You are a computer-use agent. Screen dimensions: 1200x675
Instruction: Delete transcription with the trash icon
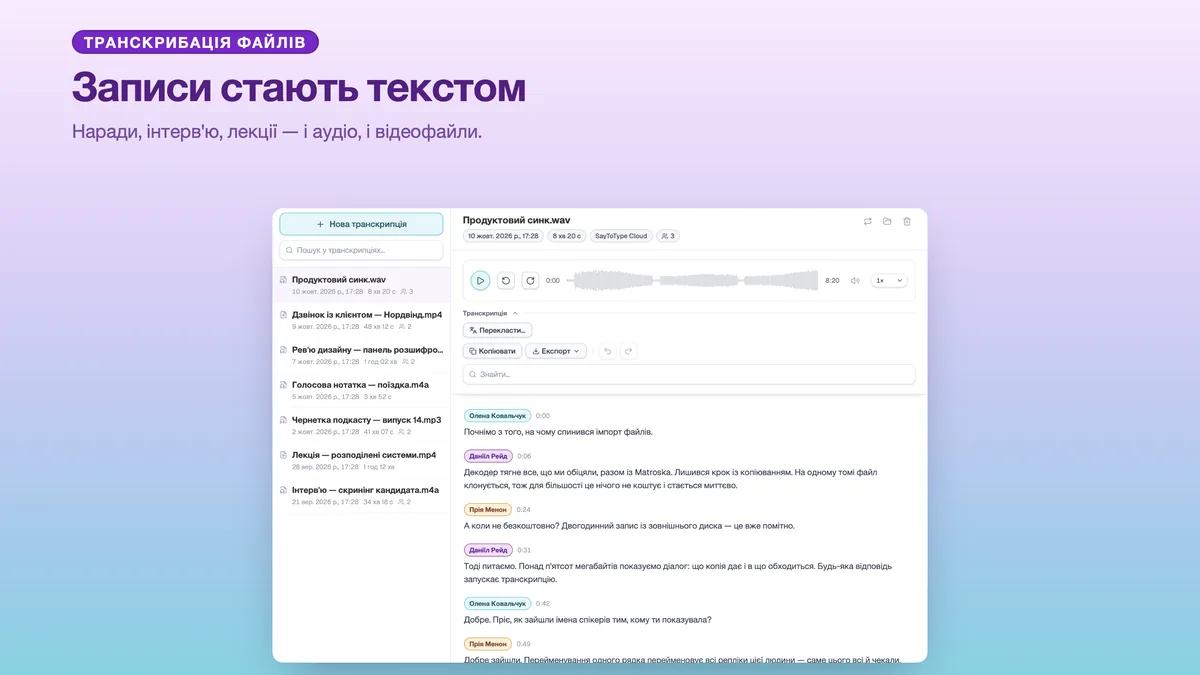907,221
